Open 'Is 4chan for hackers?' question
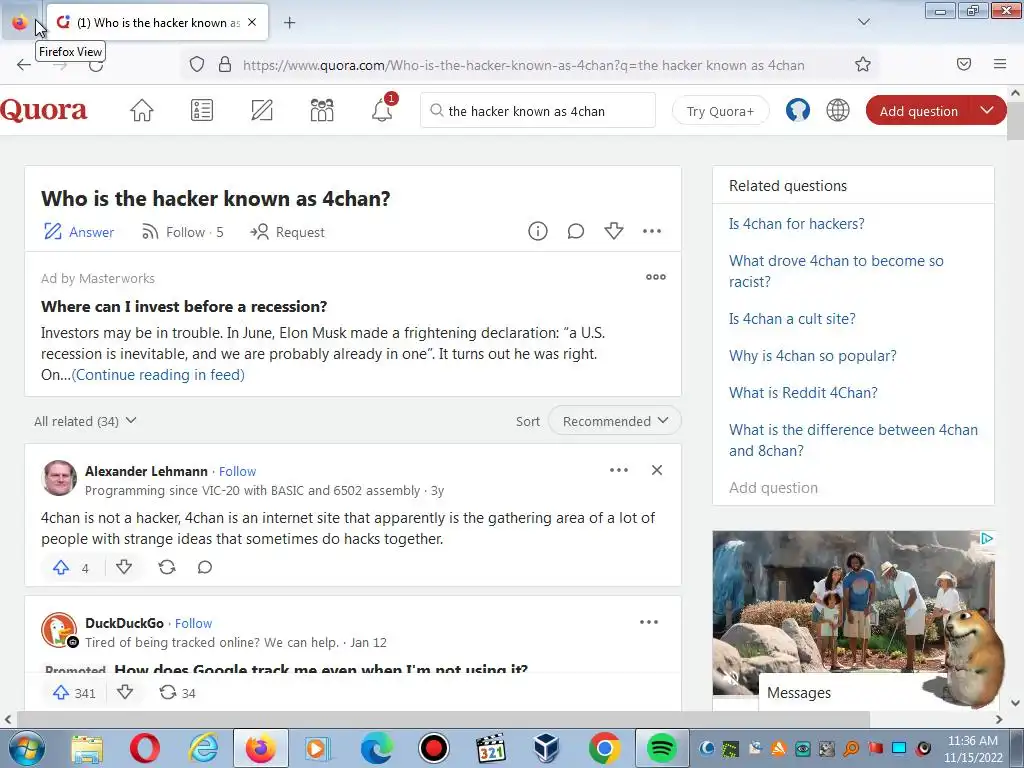This screenshot has height=768, width=1024. pos(797,224)
